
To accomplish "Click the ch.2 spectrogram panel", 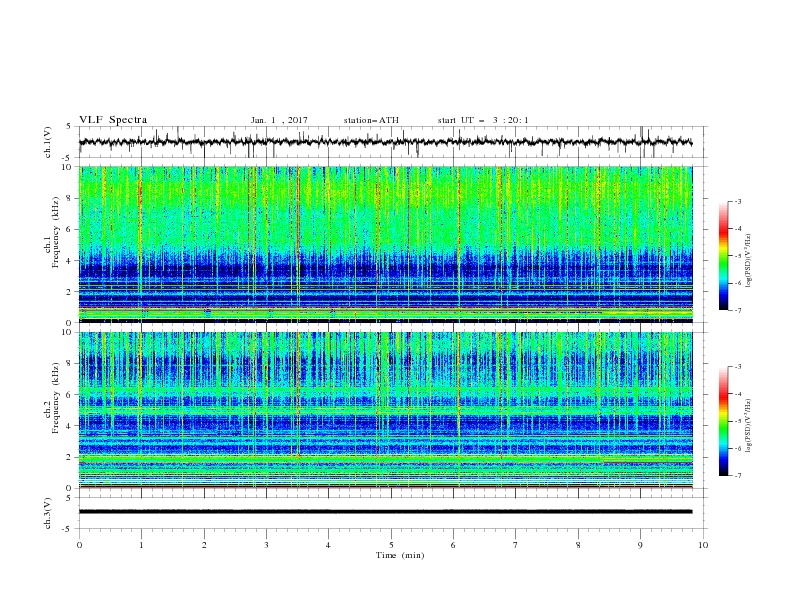I will coord(385,410).
